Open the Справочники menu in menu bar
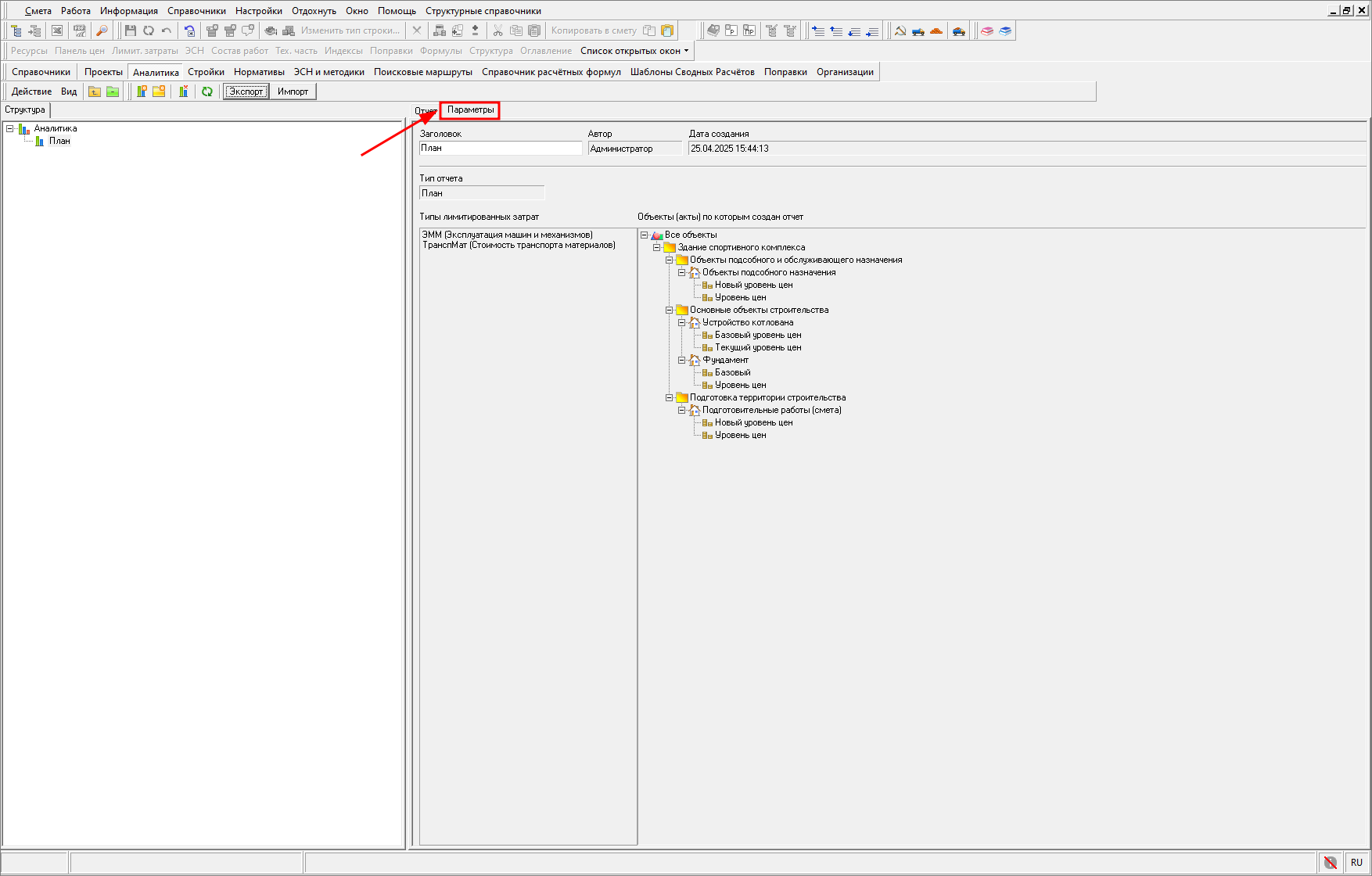This screenshot has width=1372, height=876. (196, 11)
